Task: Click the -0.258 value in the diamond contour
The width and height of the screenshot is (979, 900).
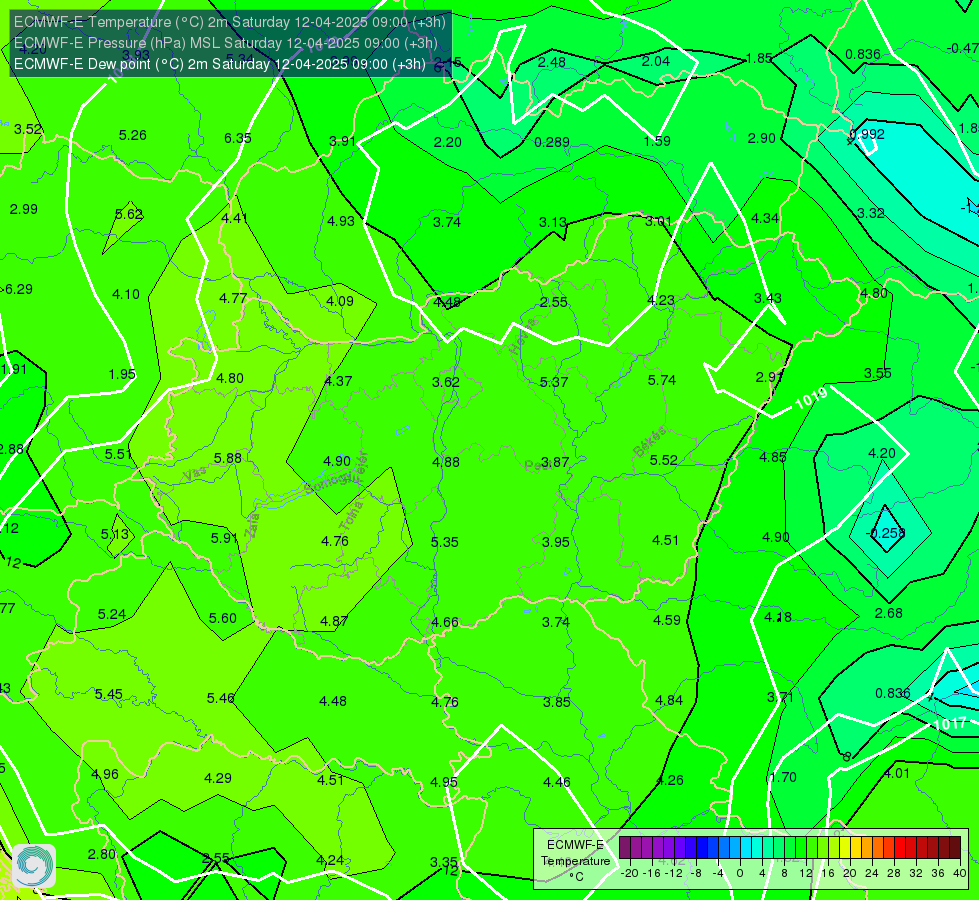Action: (x=885, y=533)
